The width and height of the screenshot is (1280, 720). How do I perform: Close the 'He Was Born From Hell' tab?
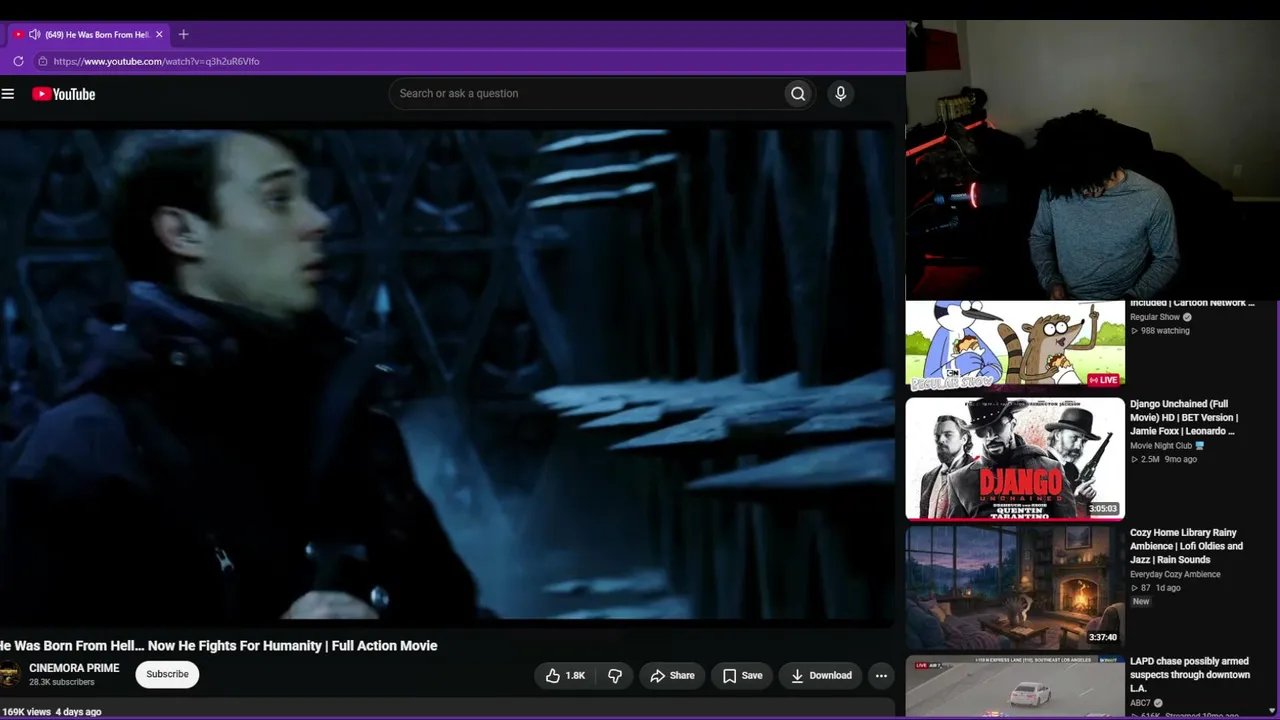(159, 34)
